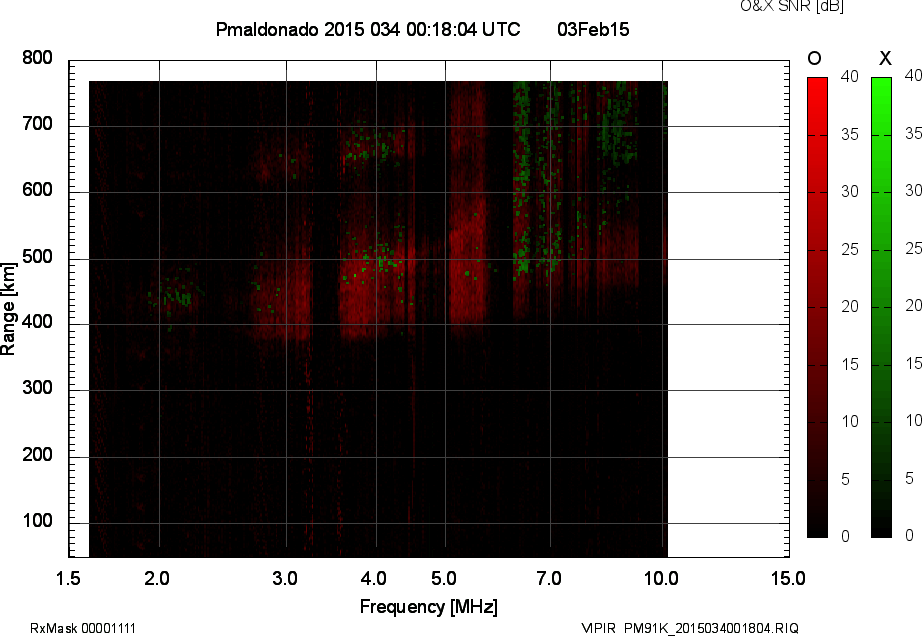Viewport: 922px width, 636px height.
Task: Click the "Range [km]" axis label
Action: pyautogui.click(x=9, y=307)
